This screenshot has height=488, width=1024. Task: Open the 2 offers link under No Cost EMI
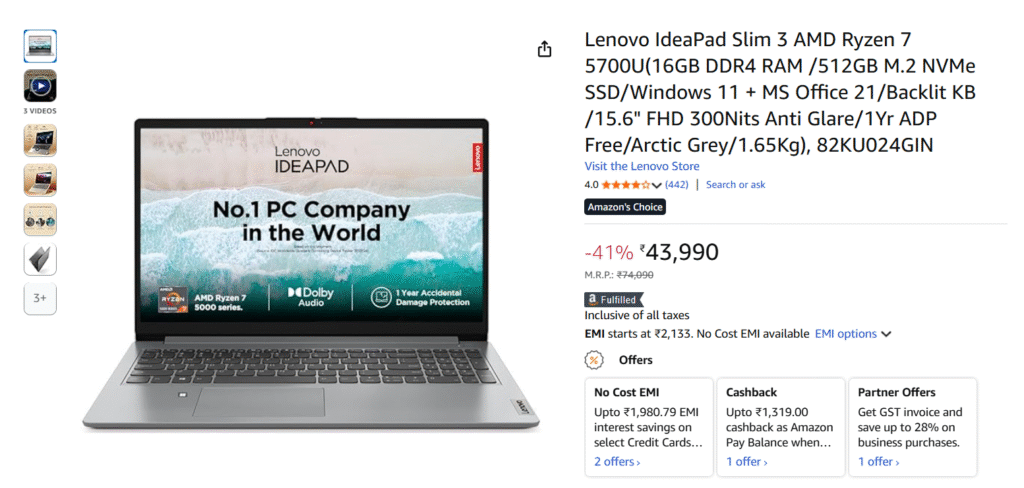[617, 462]
